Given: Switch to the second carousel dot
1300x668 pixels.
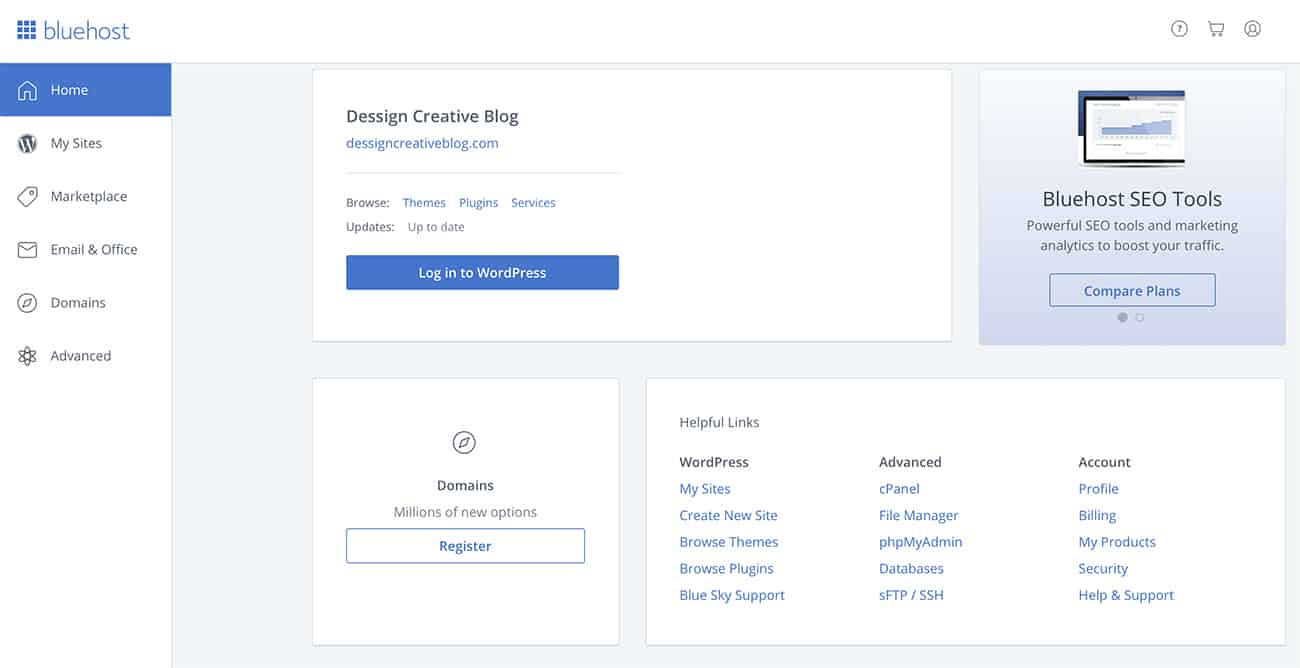Looking at the screenshot, I should [x=1140, y=318].
